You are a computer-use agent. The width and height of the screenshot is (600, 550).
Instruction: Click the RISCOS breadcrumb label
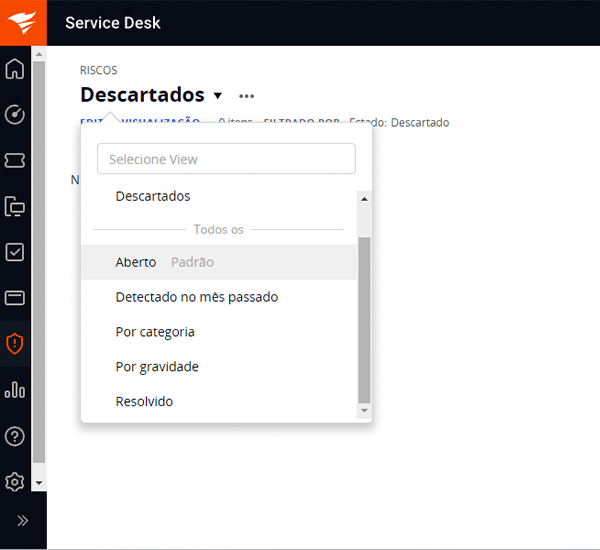pos(98,70)
